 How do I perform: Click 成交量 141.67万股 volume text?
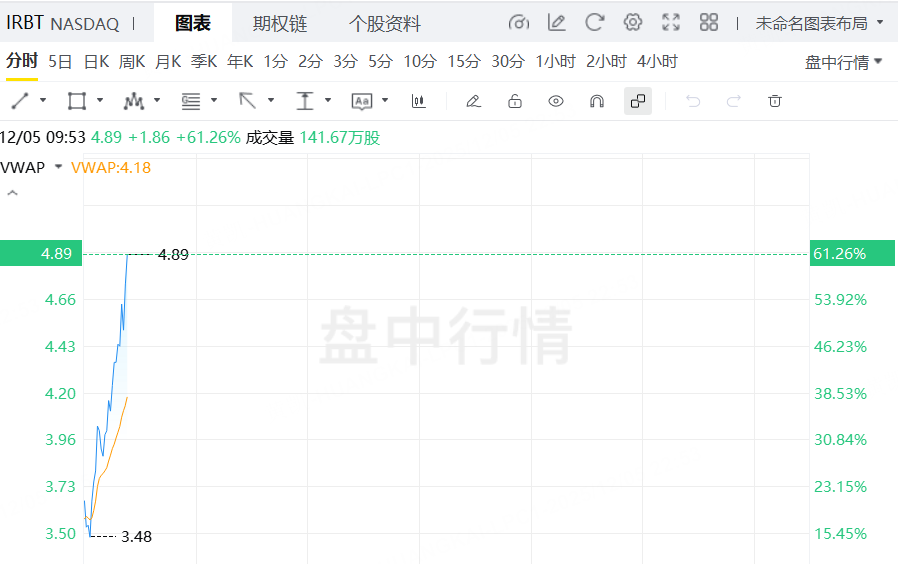coord(313,137)
